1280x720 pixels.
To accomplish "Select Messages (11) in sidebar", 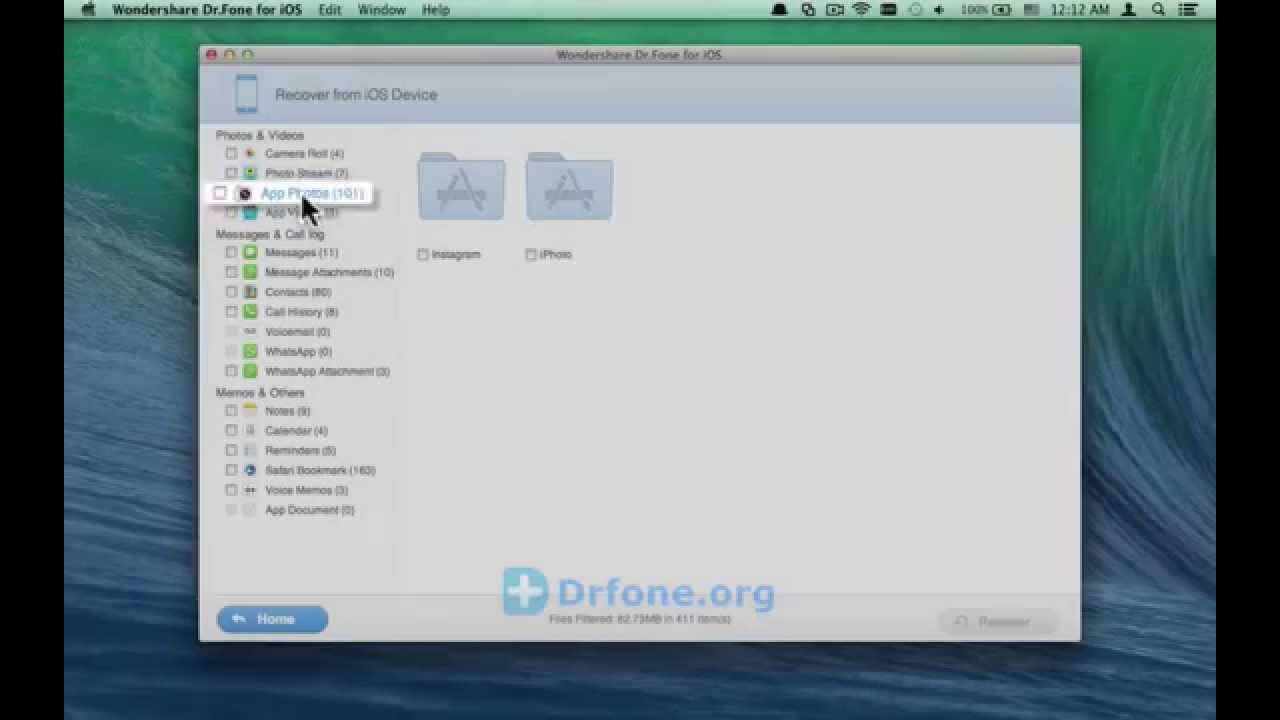I will [301, 252].
